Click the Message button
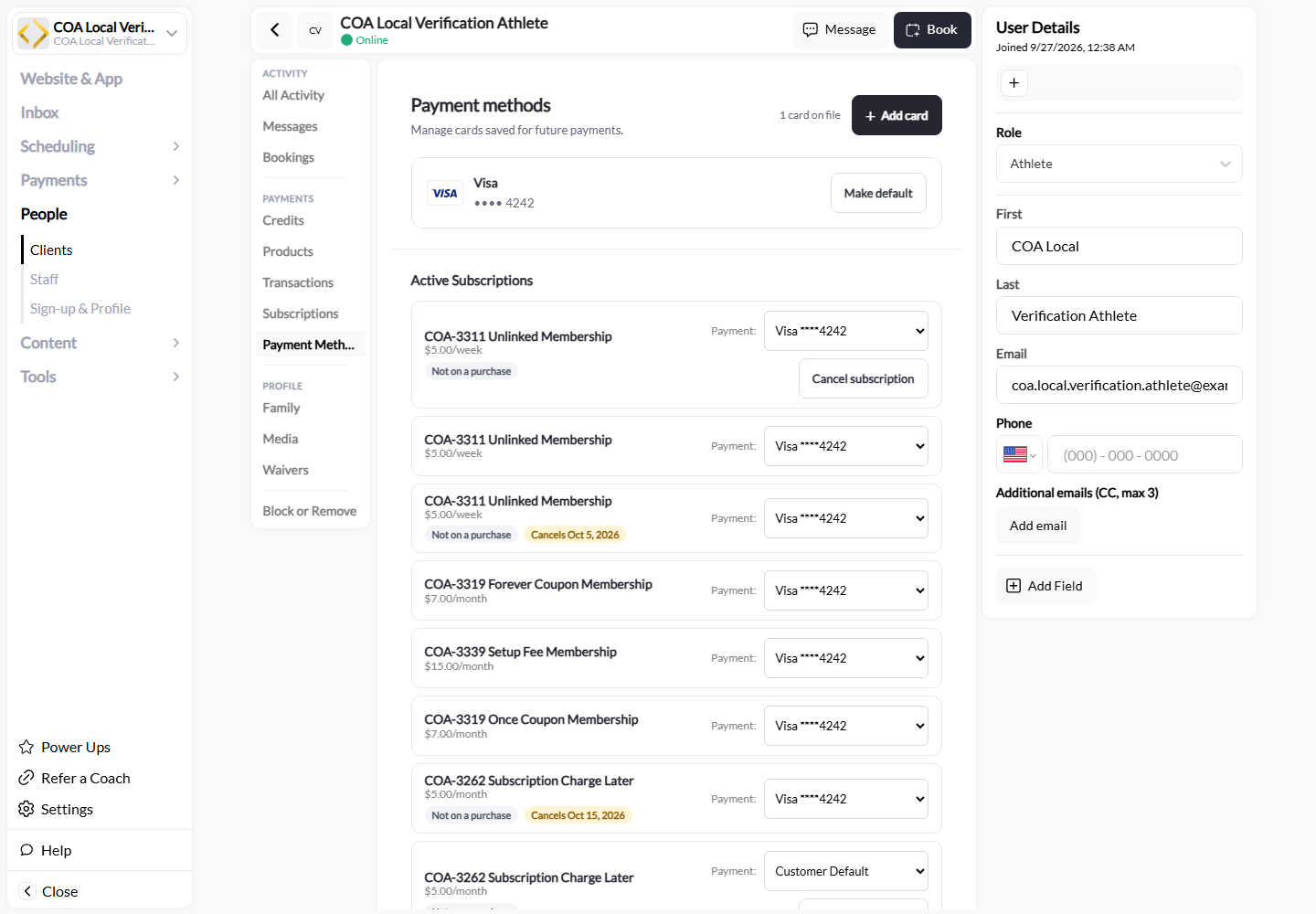The height and width of the screenshot is (914, 1316). (x=839, y=30)
